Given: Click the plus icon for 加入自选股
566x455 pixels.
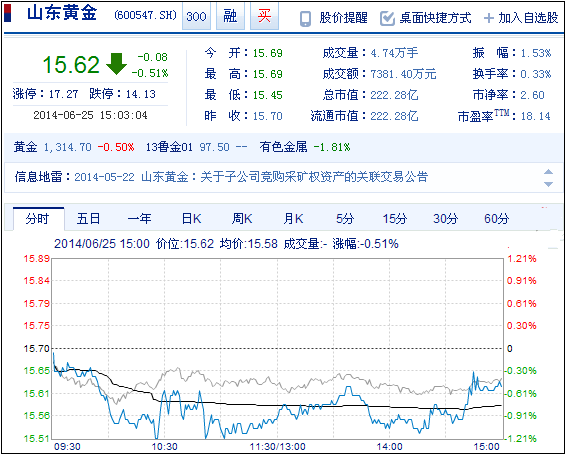Looking at the screenshot, I should (x=488, y=18).
